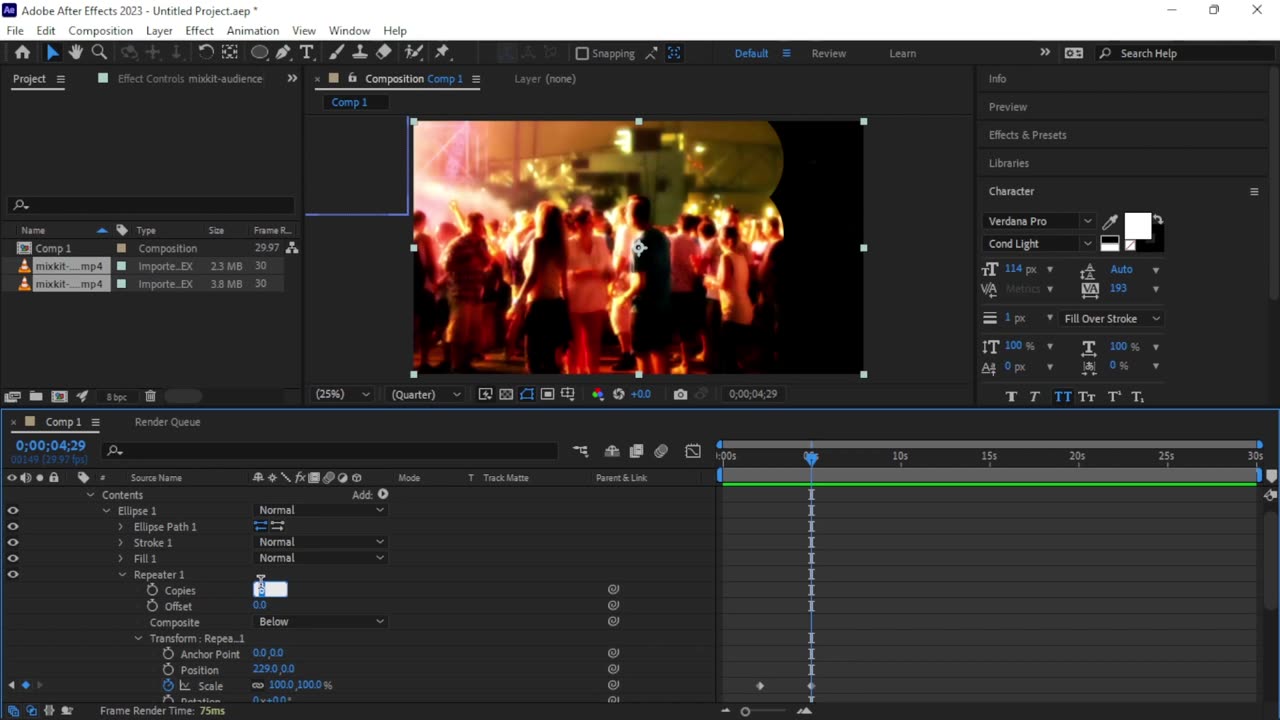Select the Brush tool

tap(337, 53)
